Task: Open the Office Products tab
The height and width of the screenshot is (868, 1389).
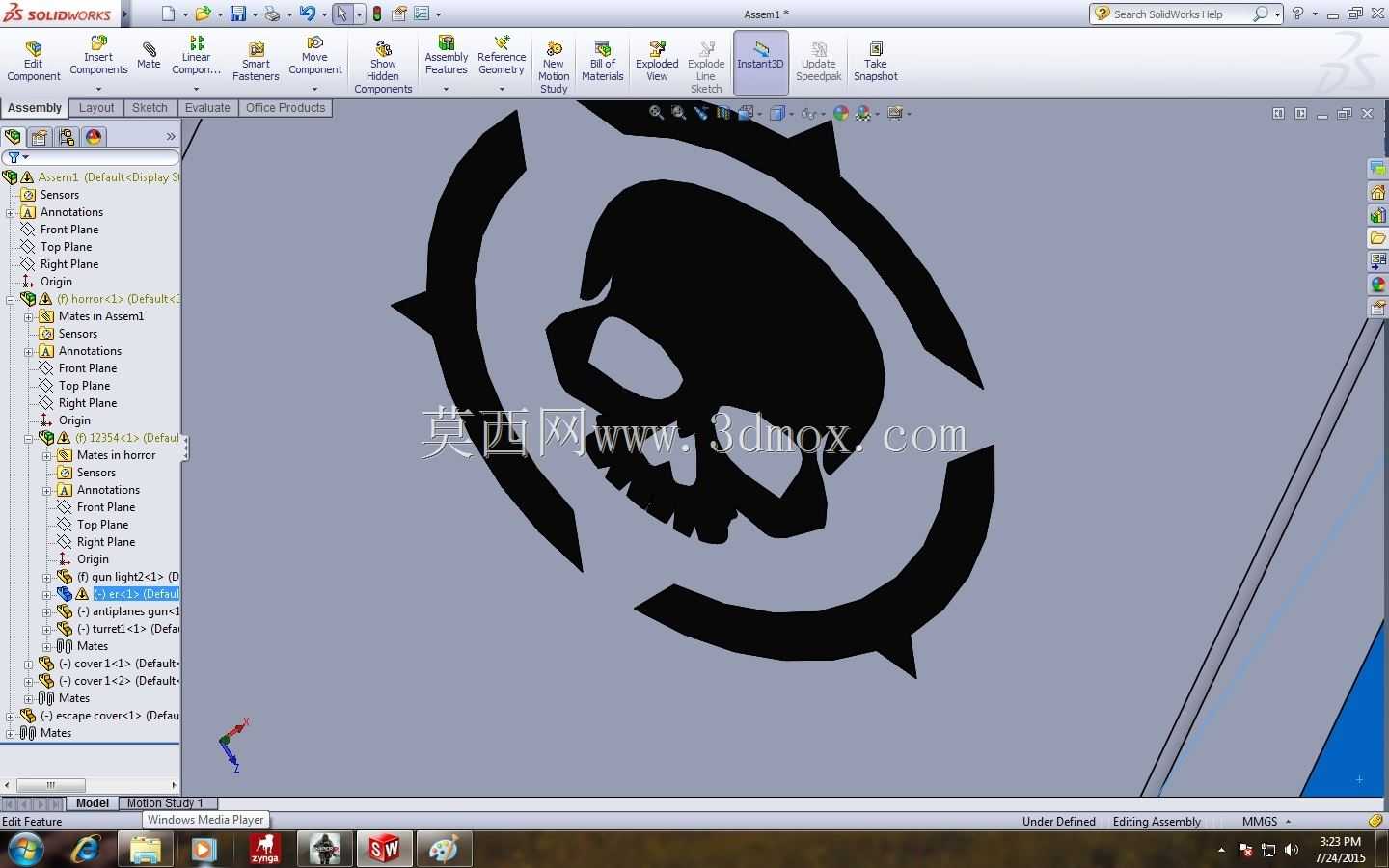Action: [286, 108]
